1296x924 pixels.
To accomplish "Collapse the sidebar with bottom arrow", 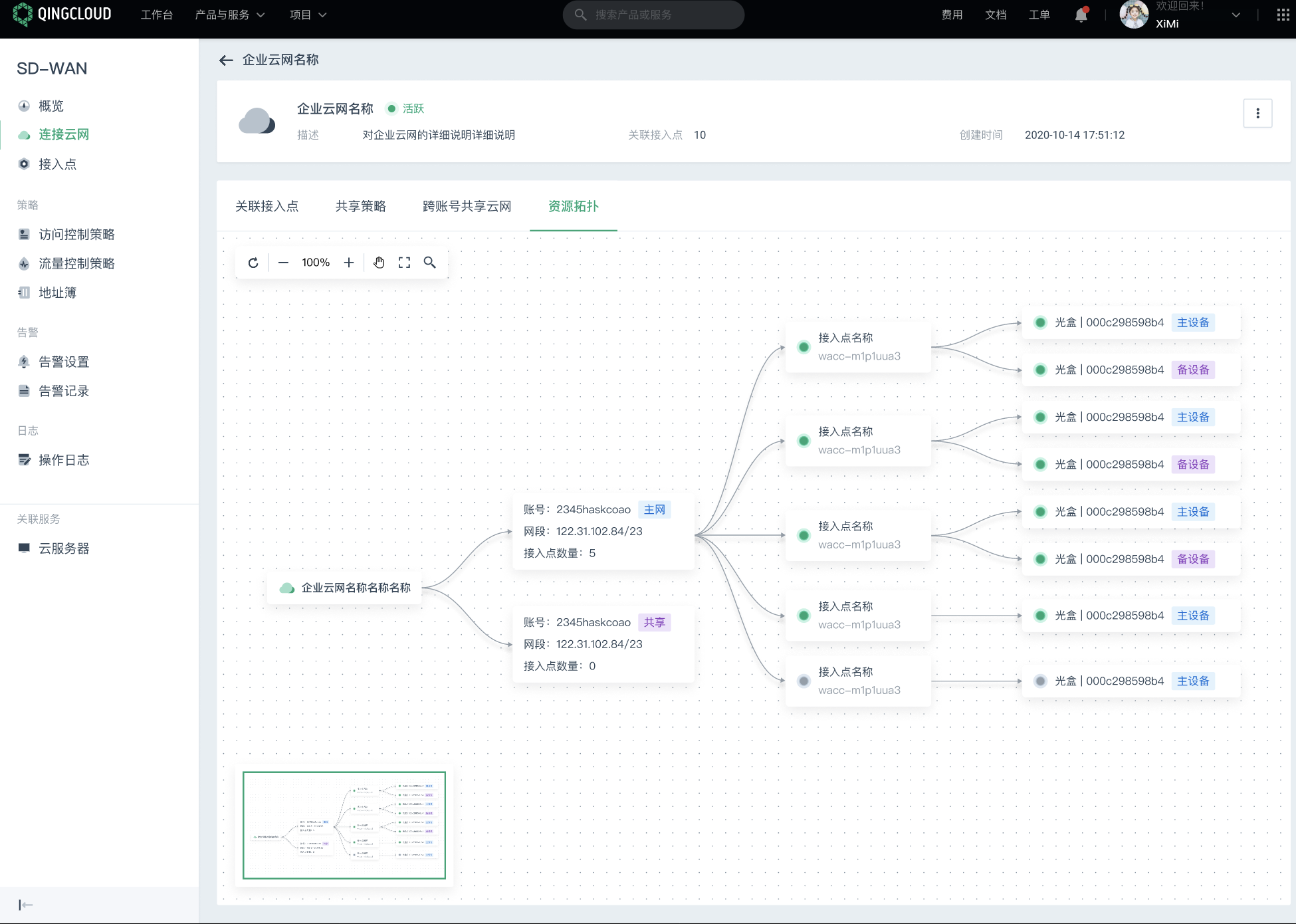I will [25, 905].
